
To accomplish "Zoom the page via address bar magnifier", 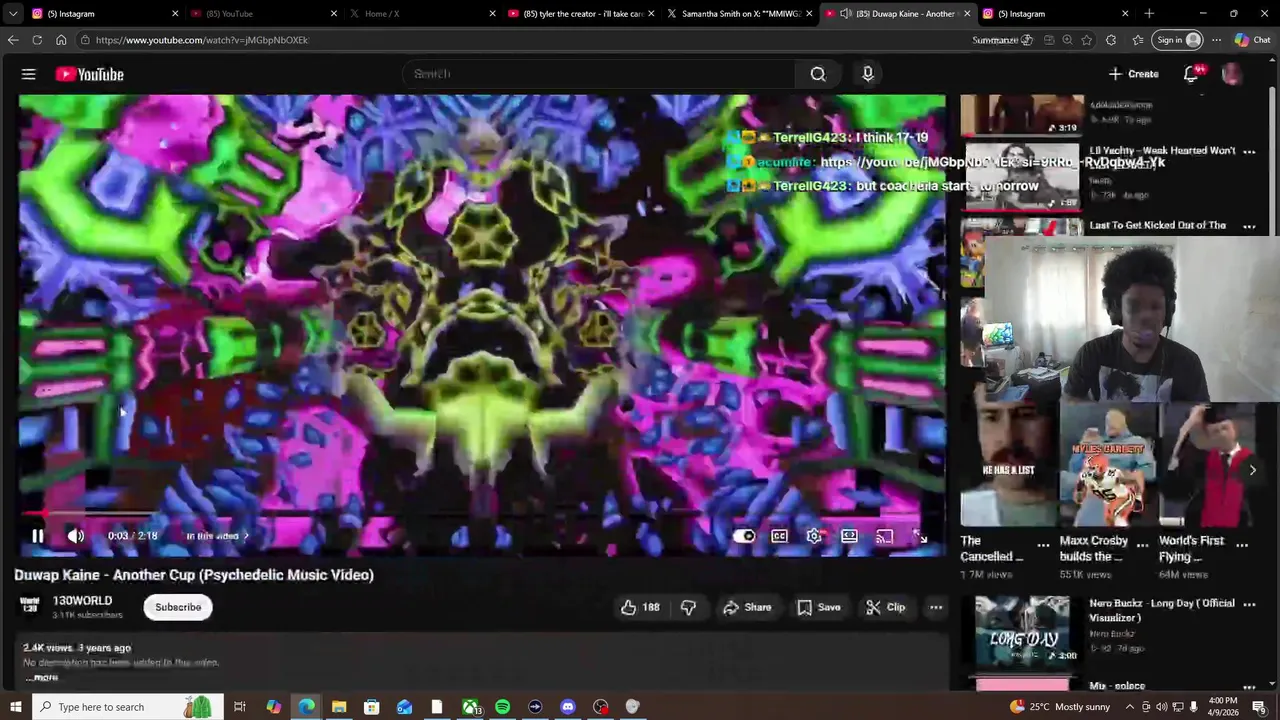I will pyautogui.click(x=1067, y=40).
